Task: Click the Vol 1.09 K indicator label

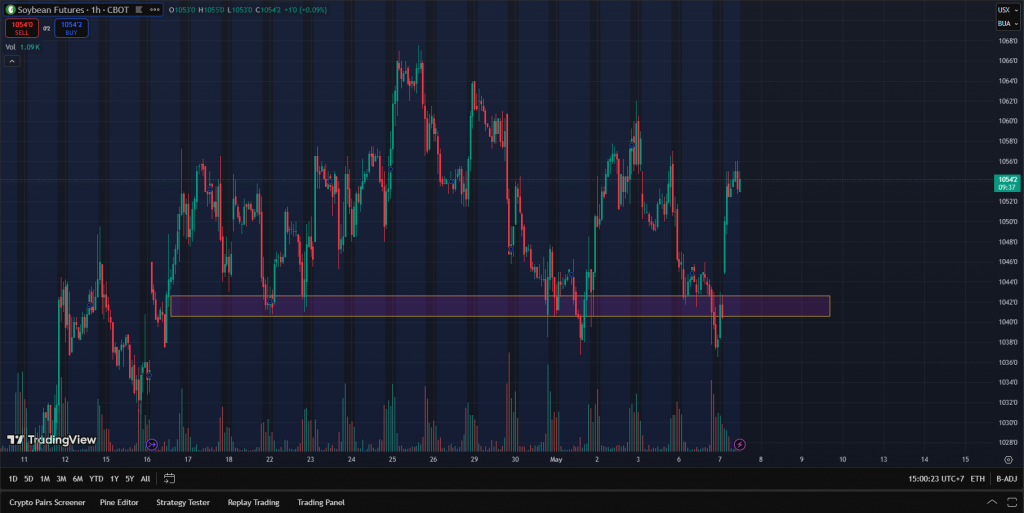Action: pyautogui.click(x=23, y=47)
